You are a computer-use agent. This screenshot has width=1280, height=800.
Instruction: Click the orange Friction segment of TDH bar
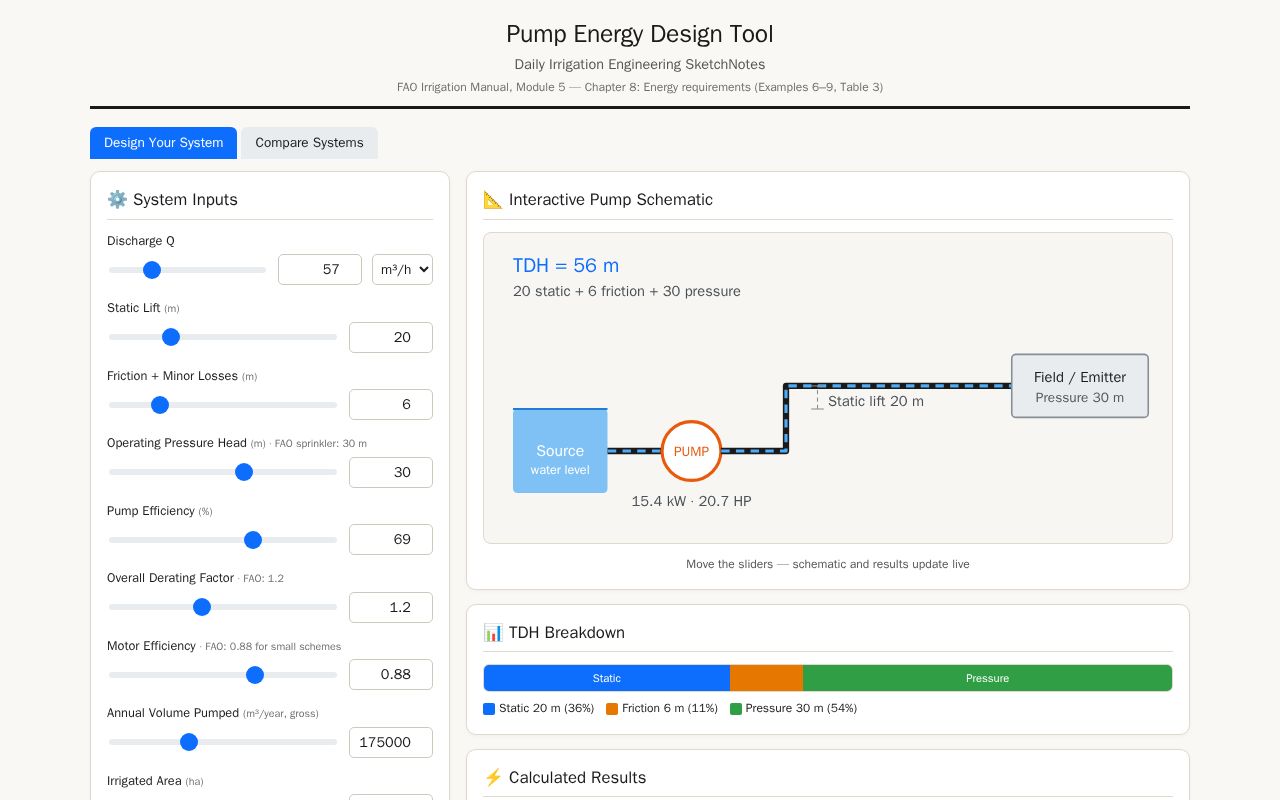pos(766,678)
